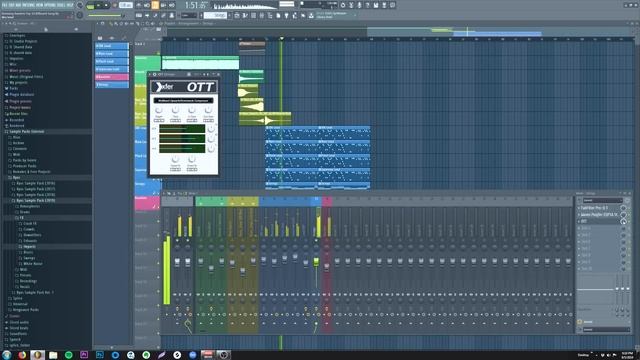This screenshot has width=640, height=360.
Task: Click the OTT Out Gain knob
Action: [x=208, y=110]
